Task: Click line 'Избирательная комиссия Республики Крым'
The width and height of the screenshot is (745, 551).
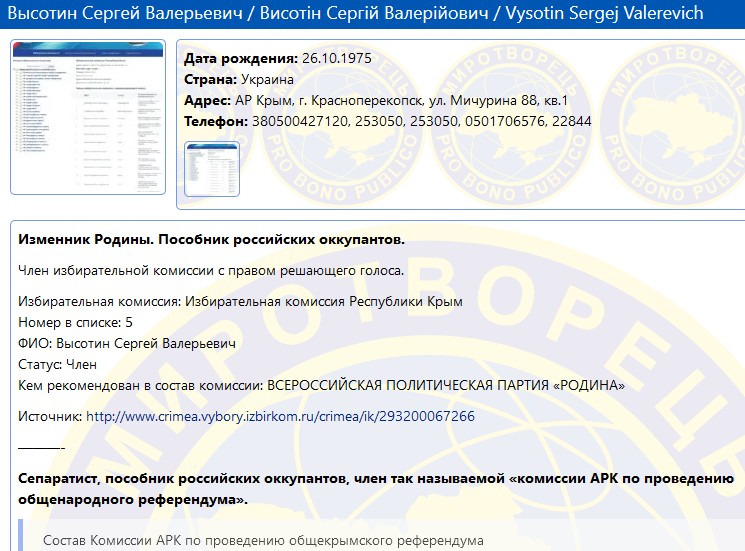Action: (240, 302)
